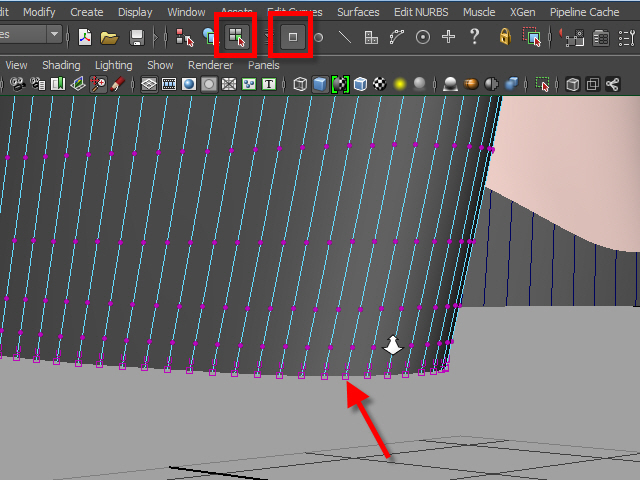This screenshot has height=480, width=640.
Task: Toggle Textured display checker icon
Action: click(379, 85)
